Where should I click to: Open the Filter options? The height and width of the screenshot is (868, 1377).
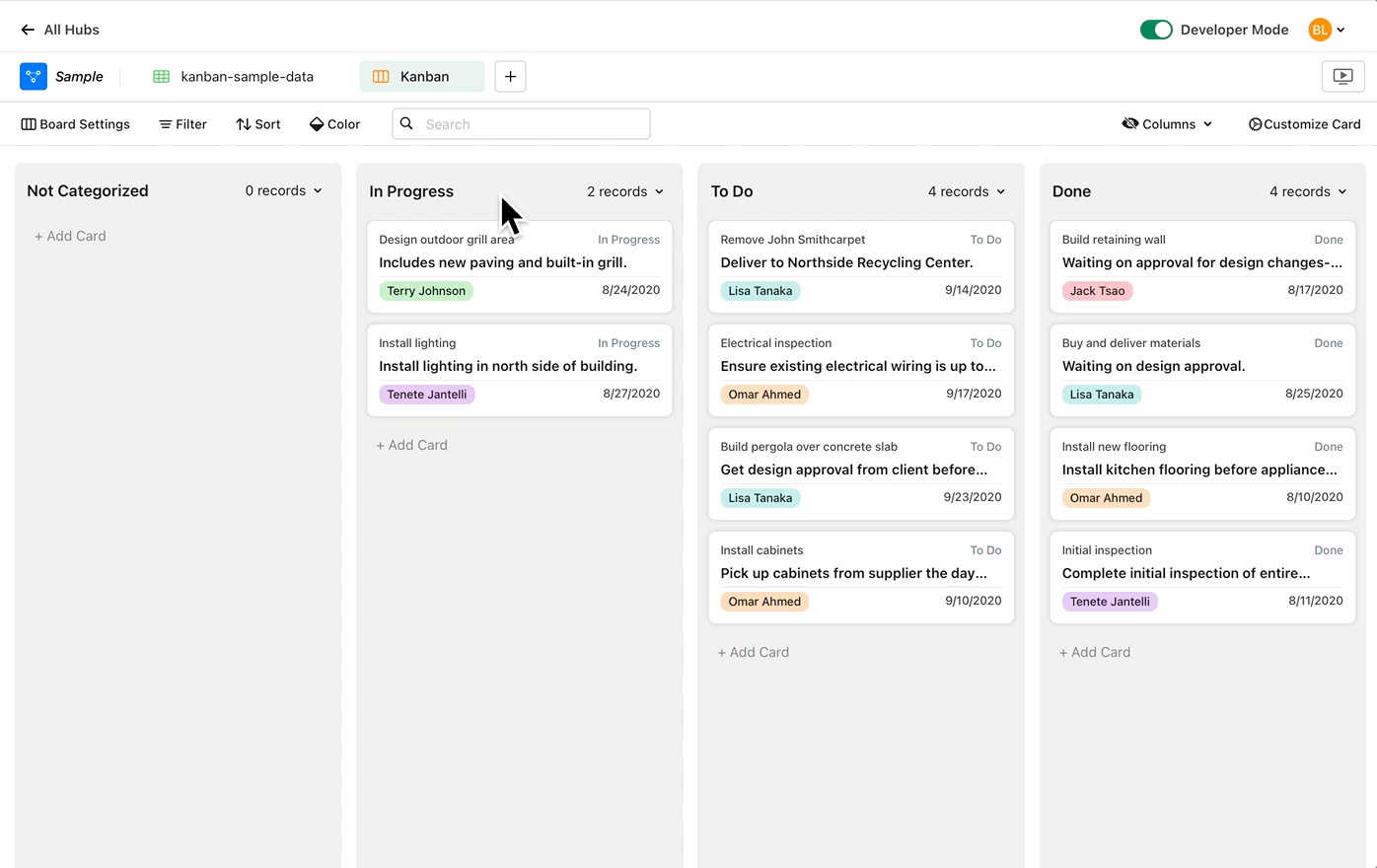click(183, 124)
